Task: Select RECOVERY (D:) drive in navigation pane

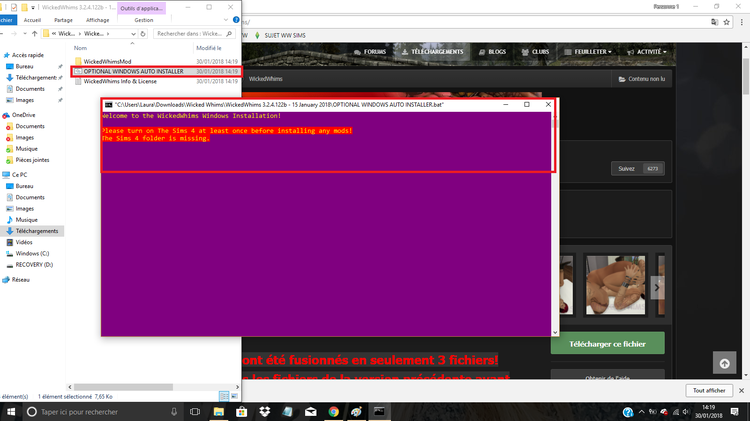Action: pos(34,265)
